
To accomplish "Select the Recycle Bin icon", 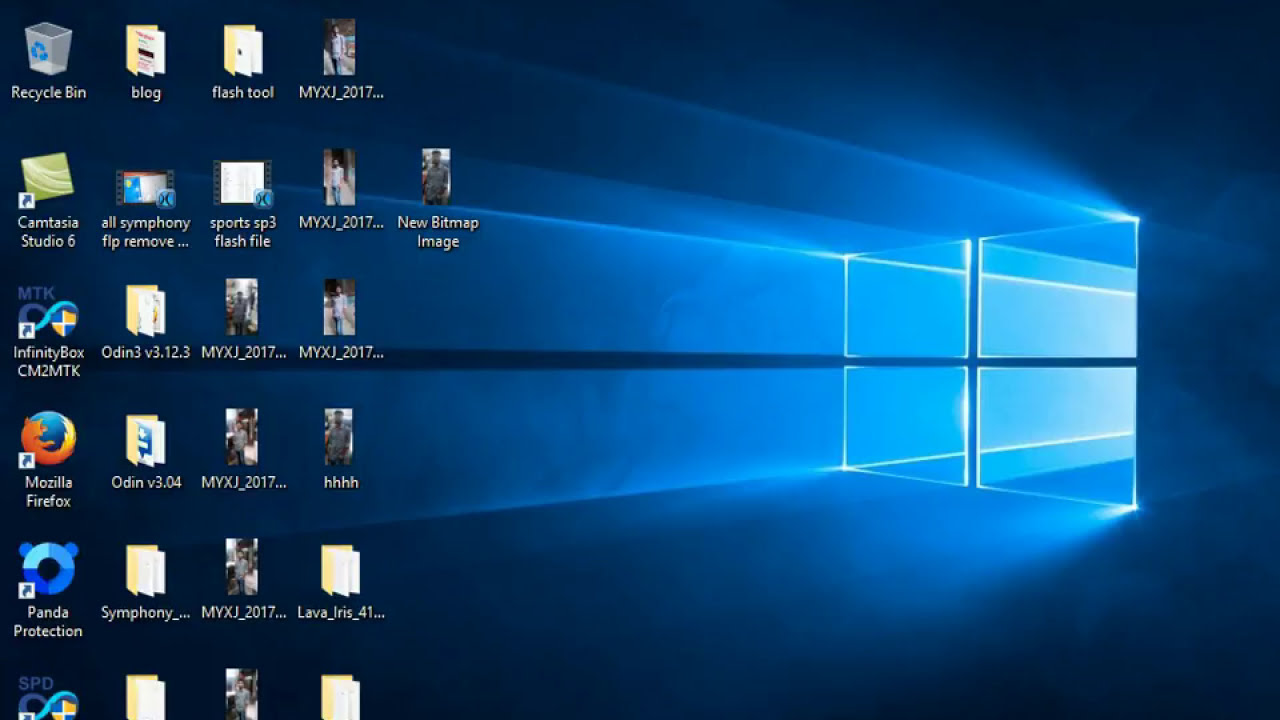I will click(48, 50).
